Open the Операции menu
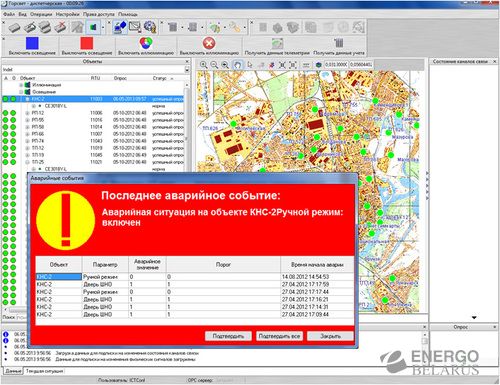Image resolution: width=500 pixels, height=385 pixels. [41, 14]
